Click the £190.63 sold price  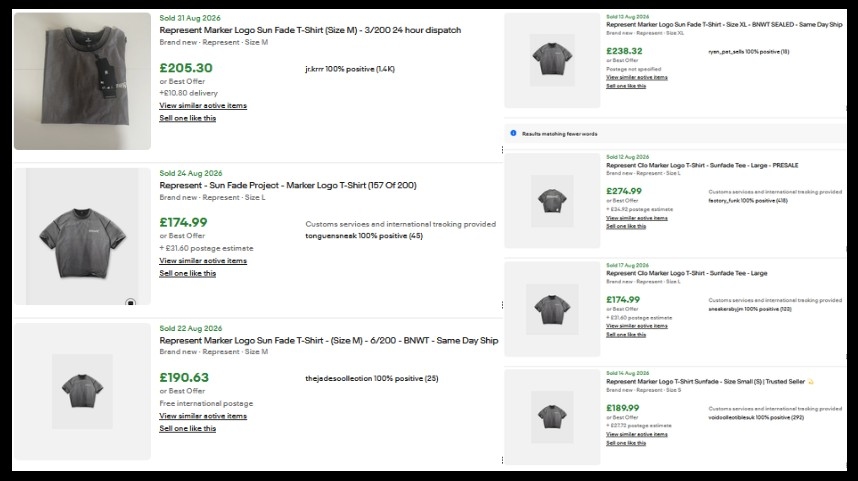pyautogui.click(x=184, y=378)
